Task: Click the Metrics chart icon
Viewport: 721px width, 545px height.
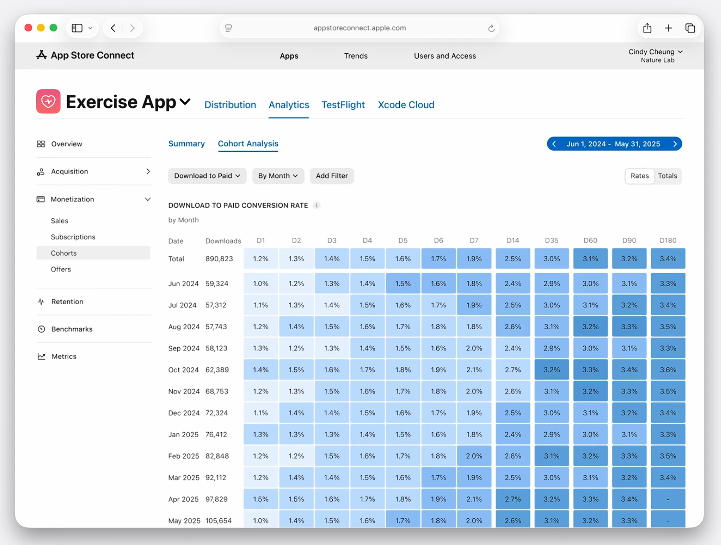Action: tap(41, 356)
